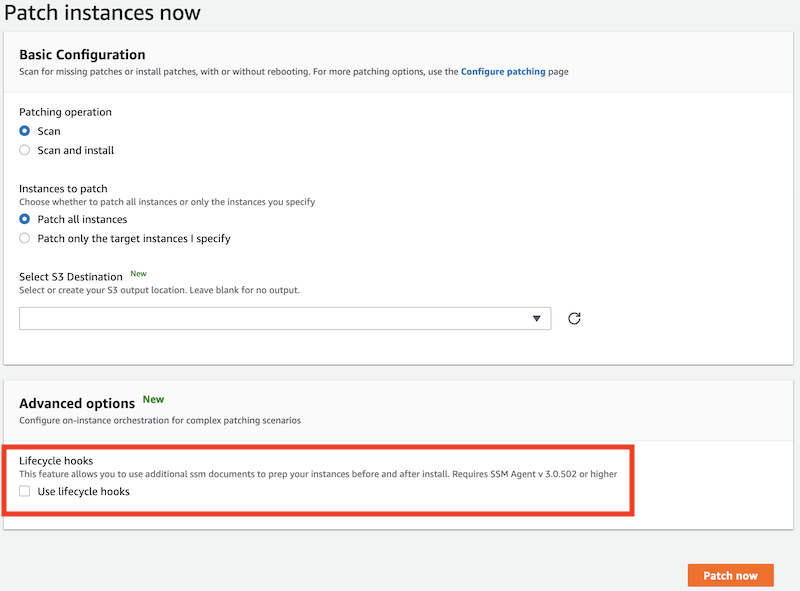The height and width of the screenshot is (591, 800).
Task: Click the Instances to patch label
Action: tap(65, 188)
